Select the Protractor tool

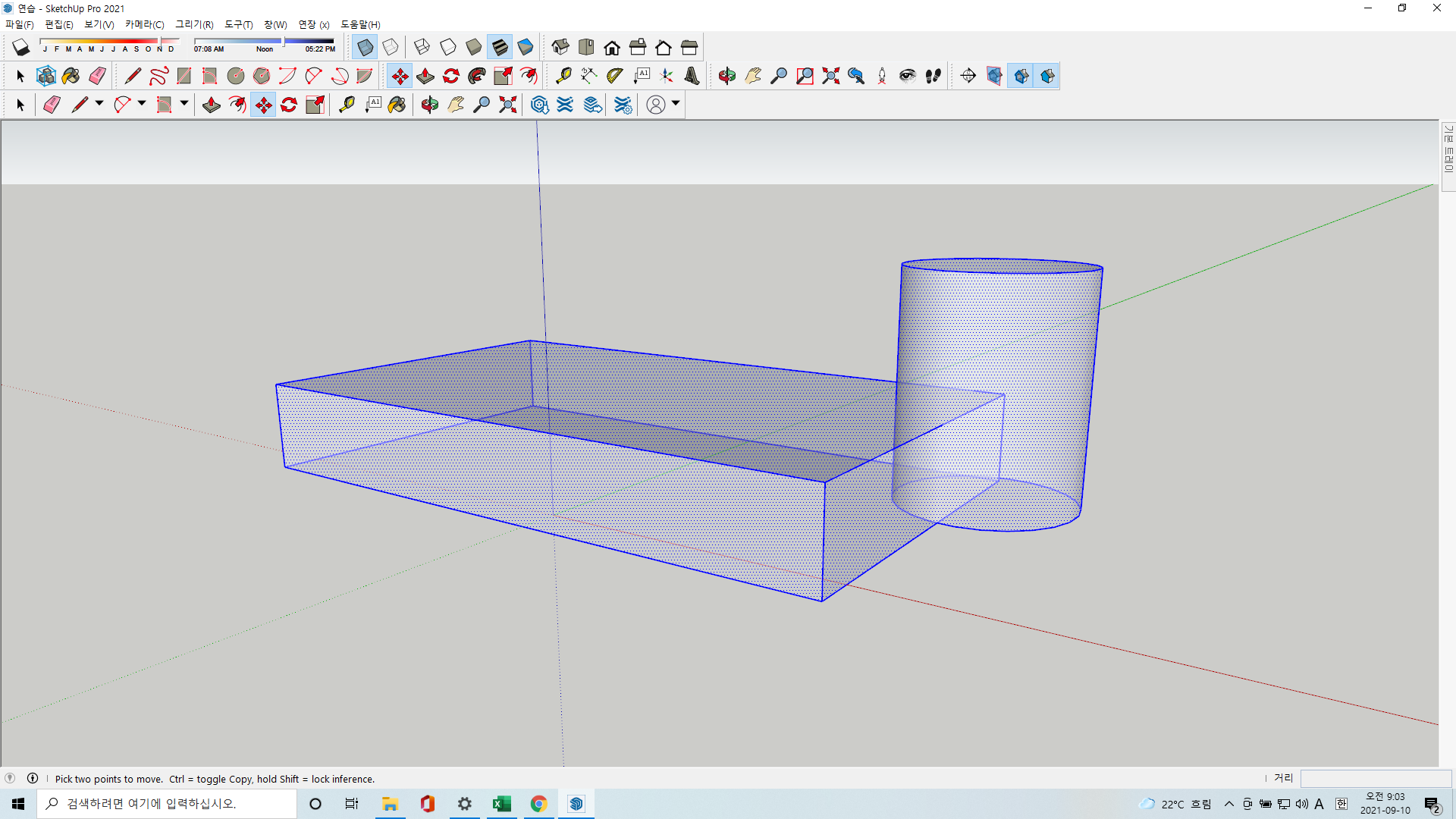pos(614,76)
